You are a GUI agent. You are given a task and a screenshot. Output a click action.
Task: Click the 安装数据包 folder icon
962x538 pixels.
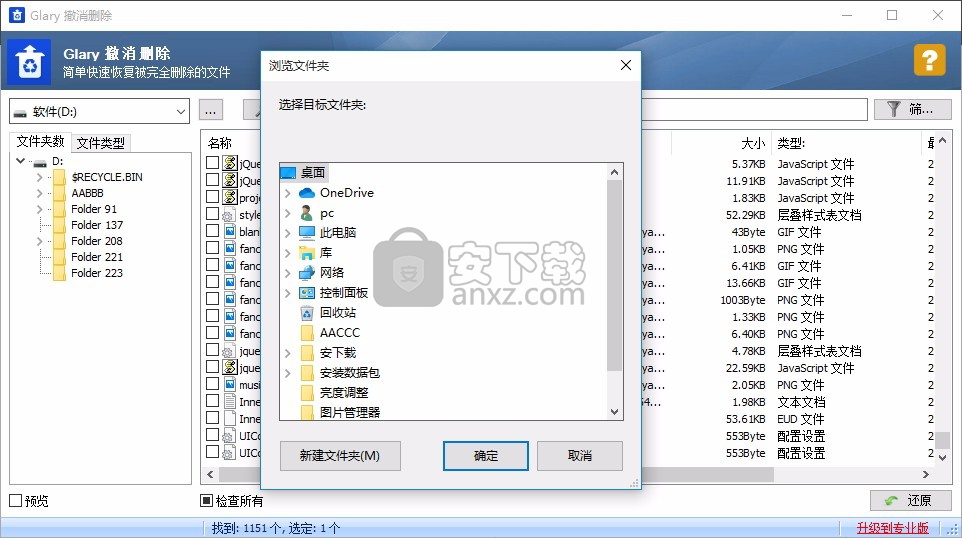[x=307, y=372]
